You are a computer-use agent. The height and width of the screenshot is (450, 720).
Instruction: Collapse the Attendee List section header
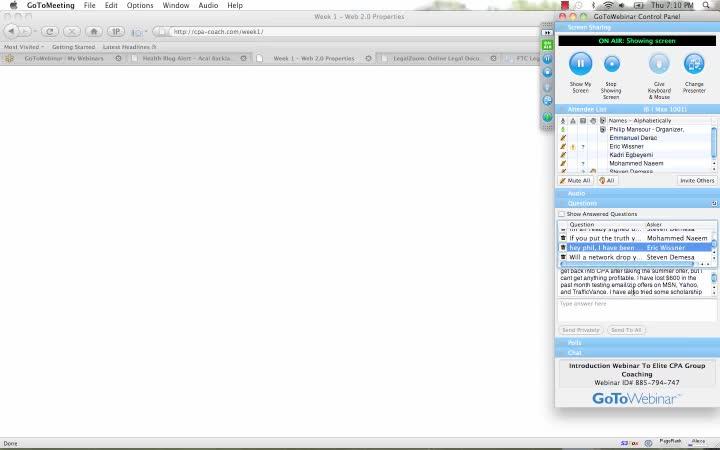click(x=637, y=109)
